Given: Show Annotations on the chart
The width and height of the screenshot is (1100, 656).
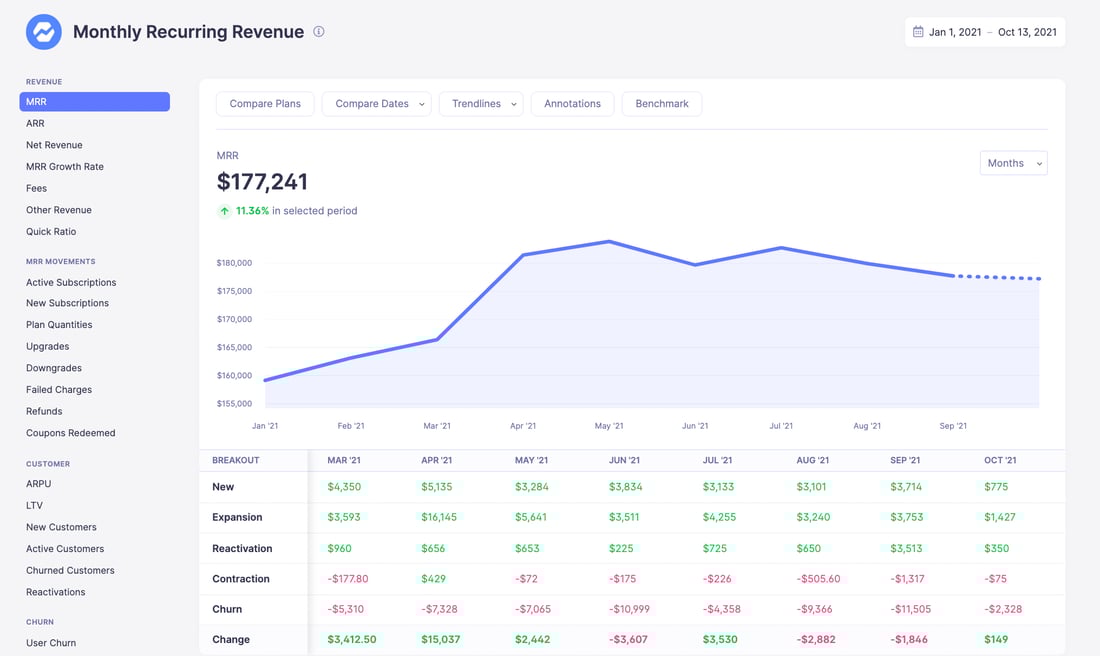Looking at the screenshot, I should (x=572, y=103).
